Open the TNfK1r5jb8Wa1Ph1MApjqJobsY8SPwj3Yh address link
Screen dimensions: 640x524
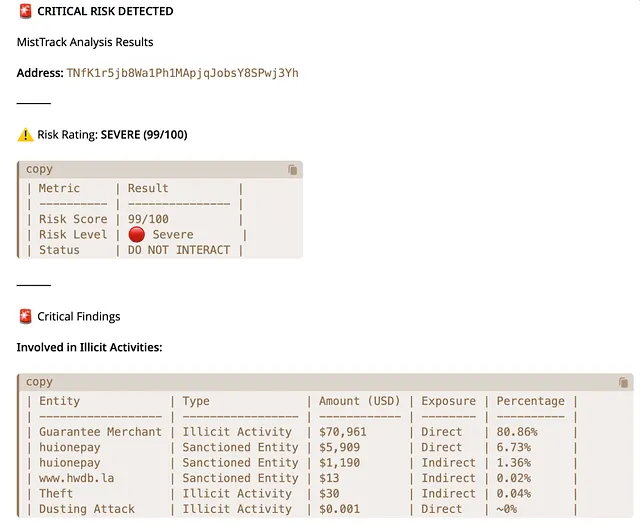coord(182,73)
